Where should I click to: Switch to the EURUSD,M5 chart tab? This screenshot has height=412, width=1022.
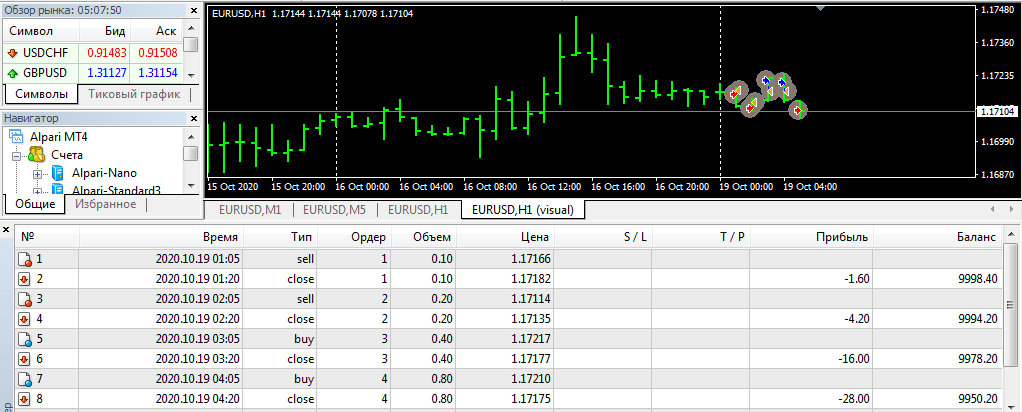click(334, 210)
